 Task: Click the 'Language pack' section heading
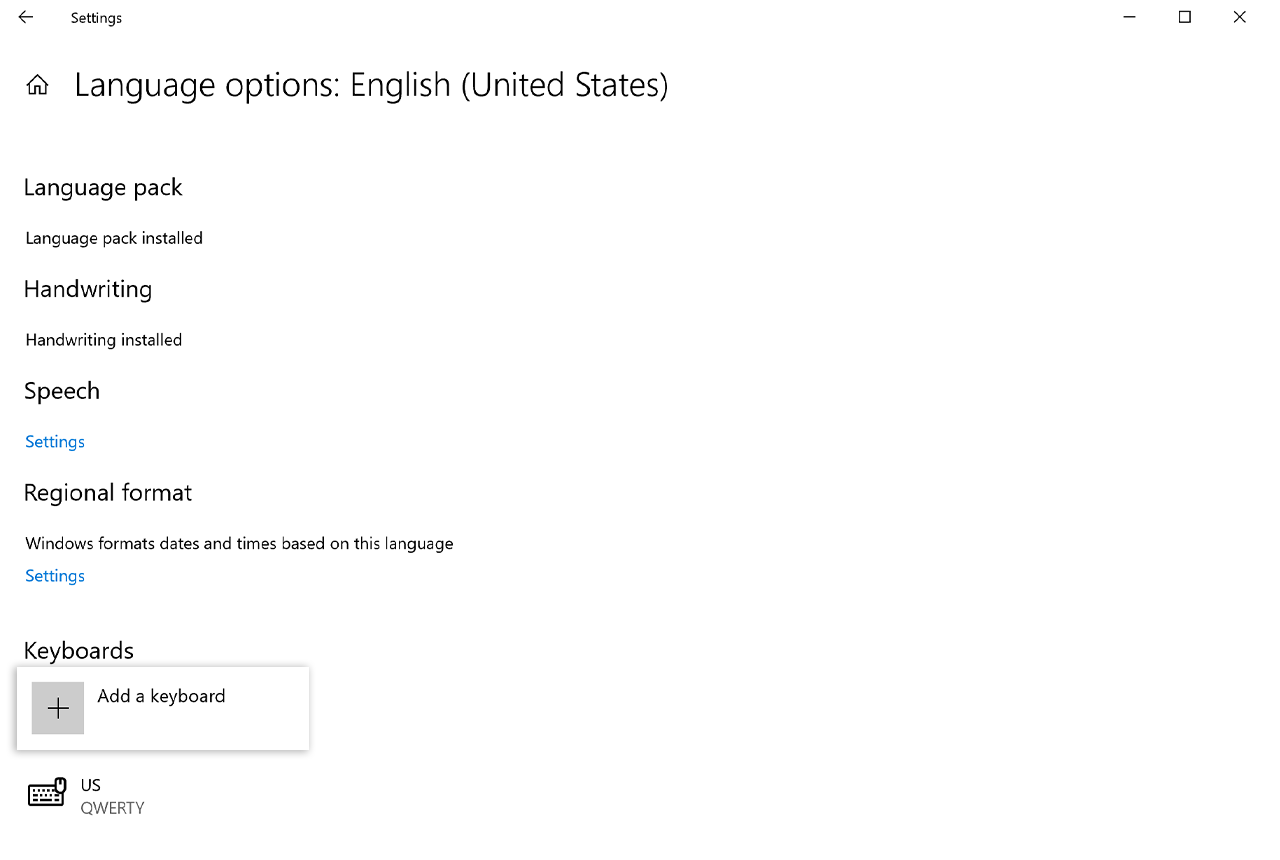click(x=103, y=188)
